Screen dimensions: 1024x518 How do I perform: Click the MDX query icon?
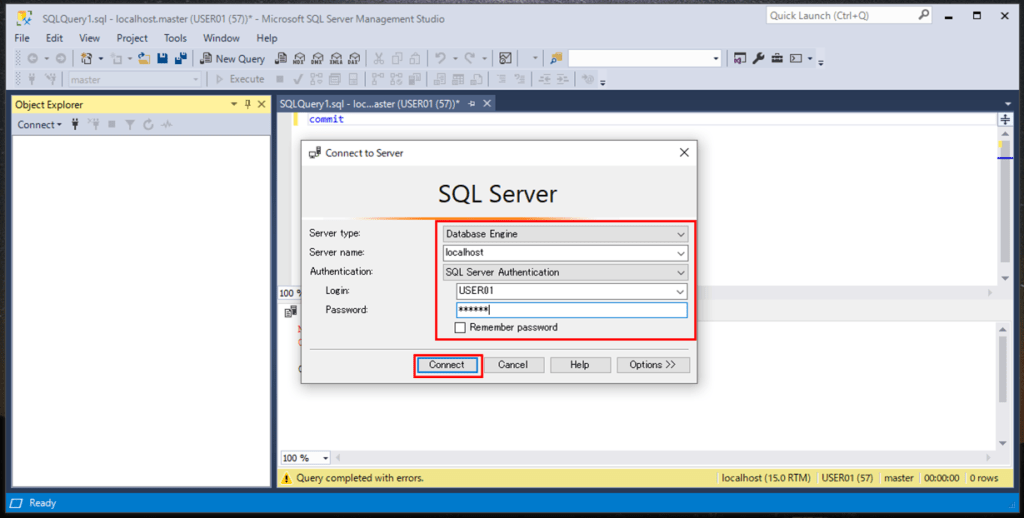pyautogui.click(x=299, y=59)
